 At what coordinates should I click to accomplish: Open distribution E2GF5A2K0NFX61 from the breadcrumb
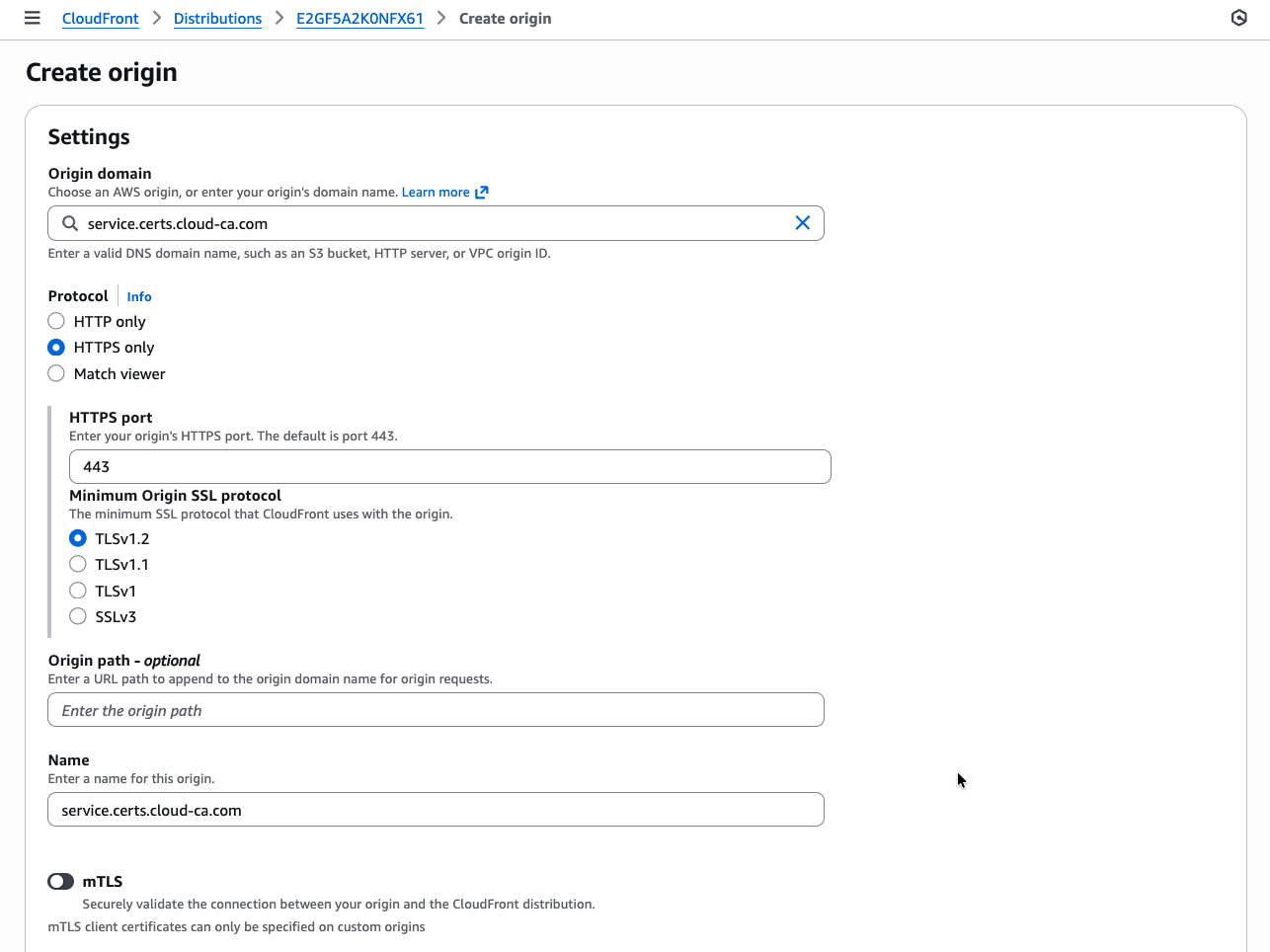[359, 18]
